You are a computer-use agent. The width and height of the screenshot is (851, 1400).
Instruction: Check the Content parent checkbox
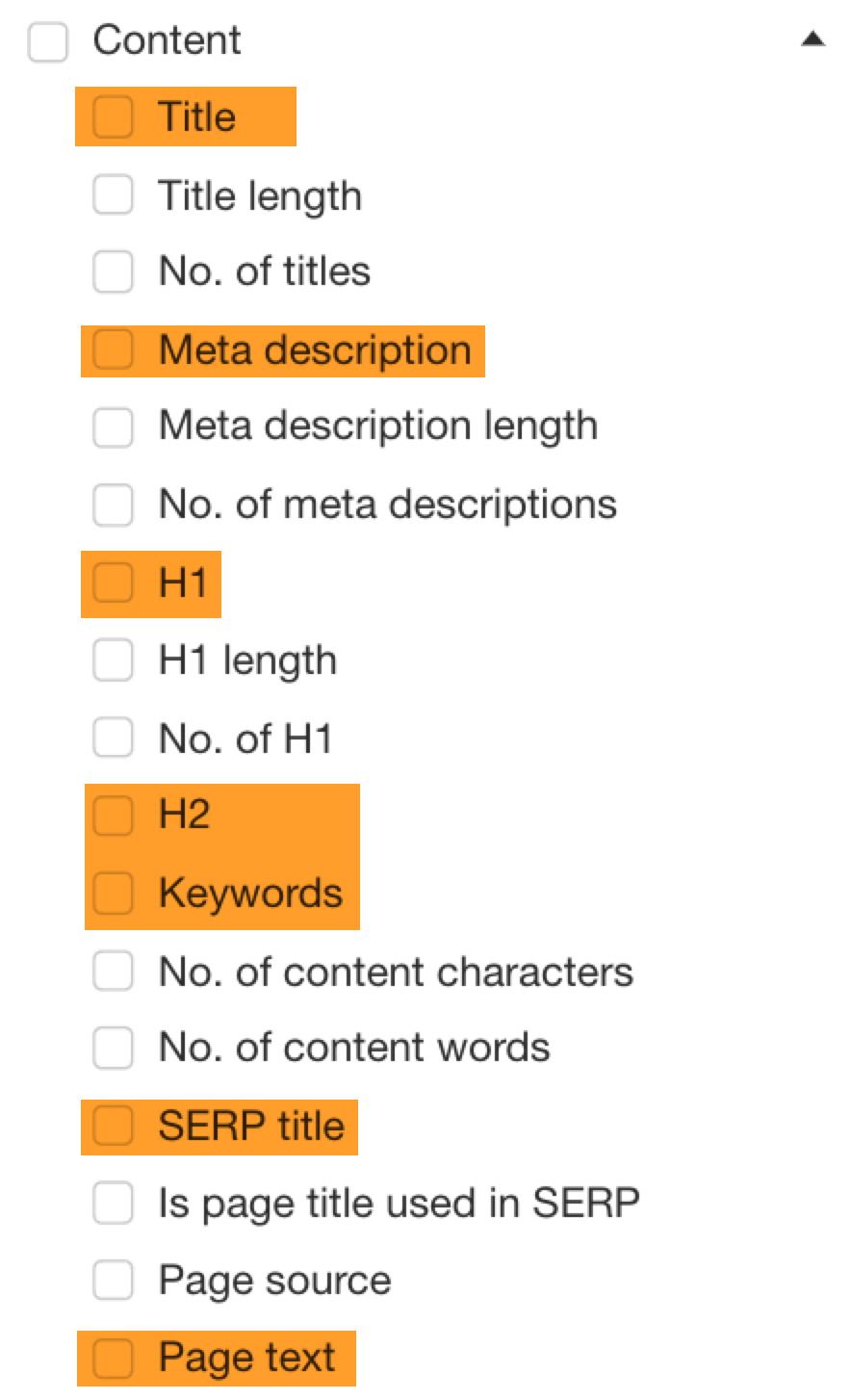click(x=47, y=42)
